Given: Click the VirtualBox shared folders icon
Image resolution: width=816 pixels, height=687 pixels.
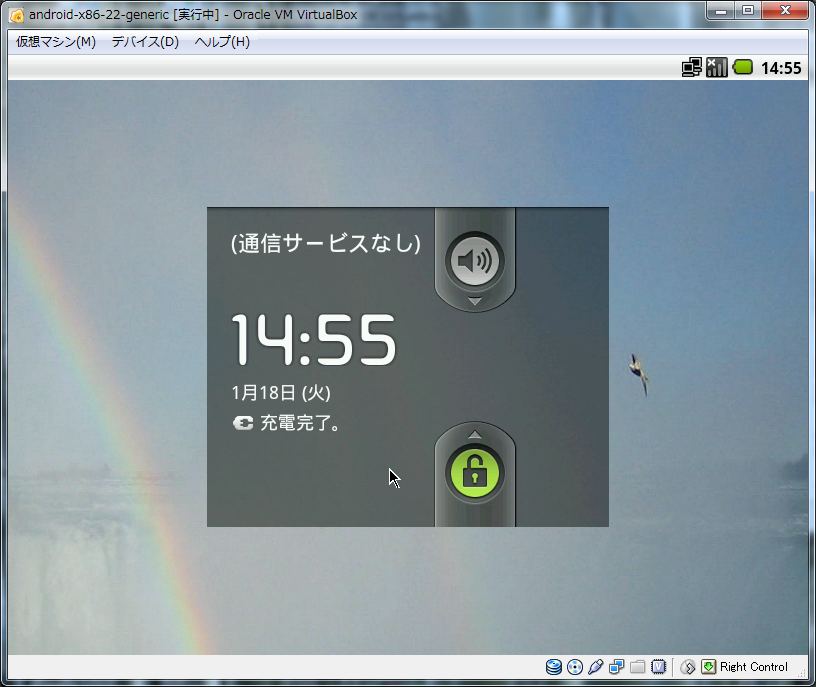Looking at the screenshot, I should click(638, 667).
